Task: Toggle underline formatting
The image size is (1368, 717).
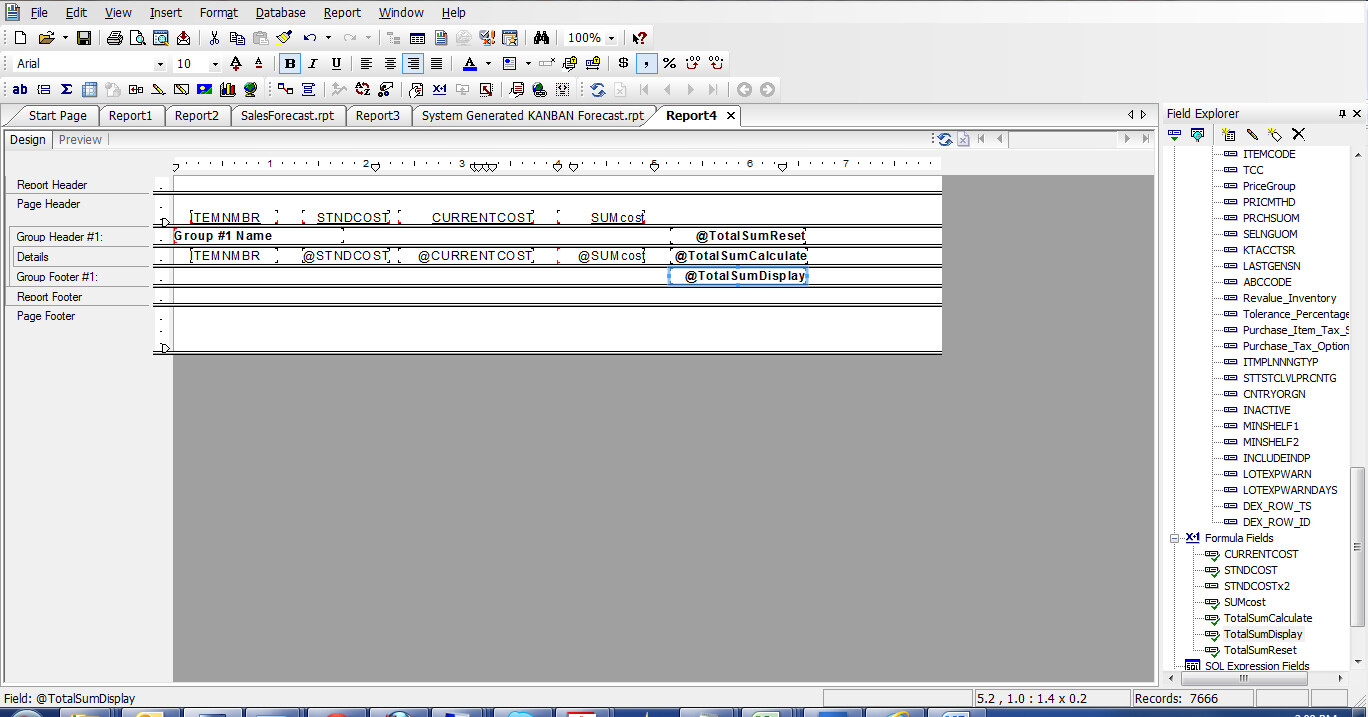Action: (334, 63)
